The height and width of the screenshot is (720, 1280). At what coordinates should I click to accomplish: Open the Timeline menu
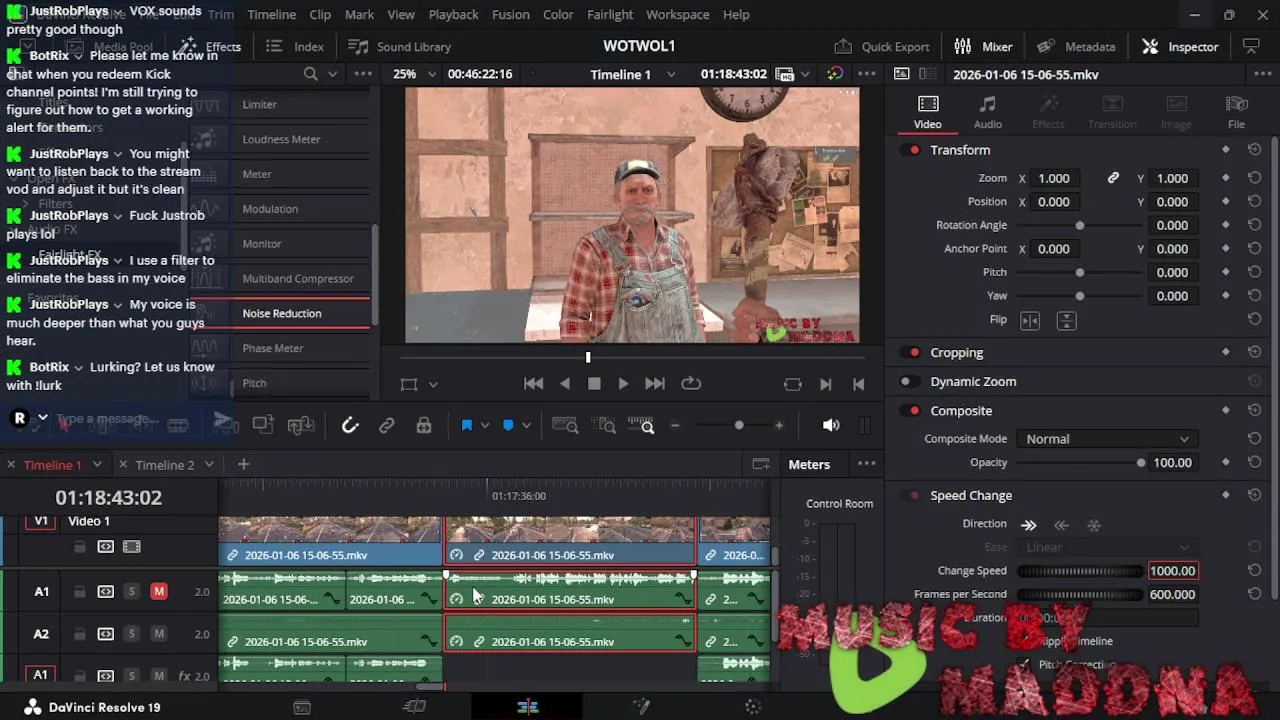(271, 15)
